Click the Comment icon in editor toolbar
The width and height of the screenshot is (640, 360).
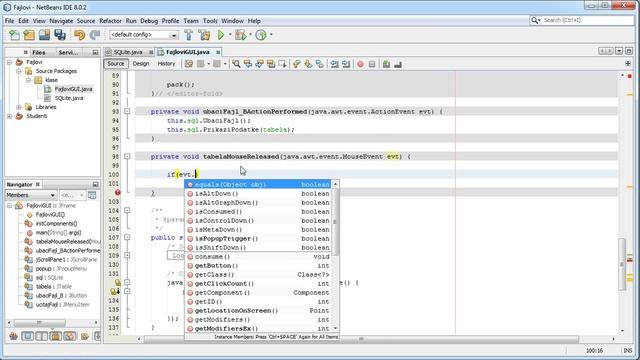[x=386, y=64]
